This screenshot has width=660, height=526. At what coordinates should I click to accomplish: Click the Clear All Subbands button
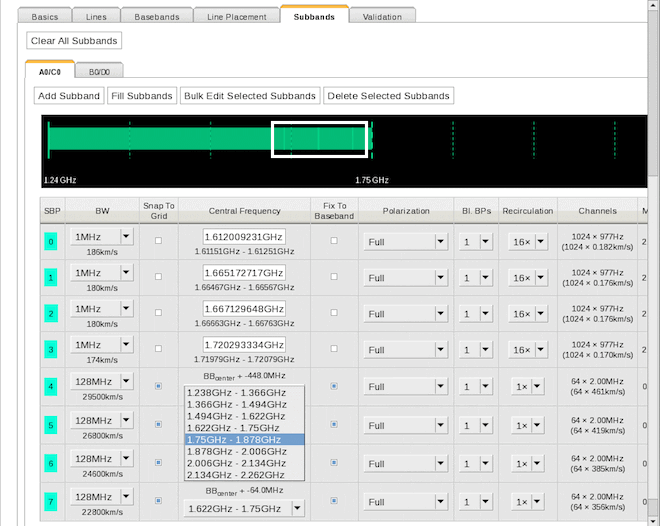click(75, 41)
